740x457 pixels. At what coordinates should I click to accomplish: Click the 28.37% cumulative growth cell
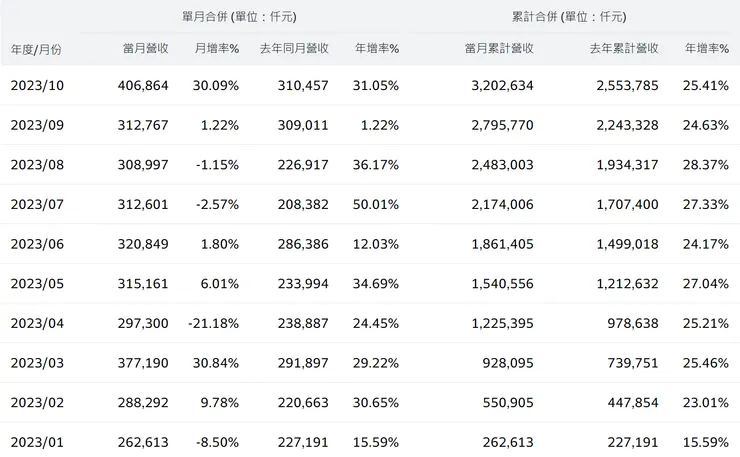(x=705, y=164)
